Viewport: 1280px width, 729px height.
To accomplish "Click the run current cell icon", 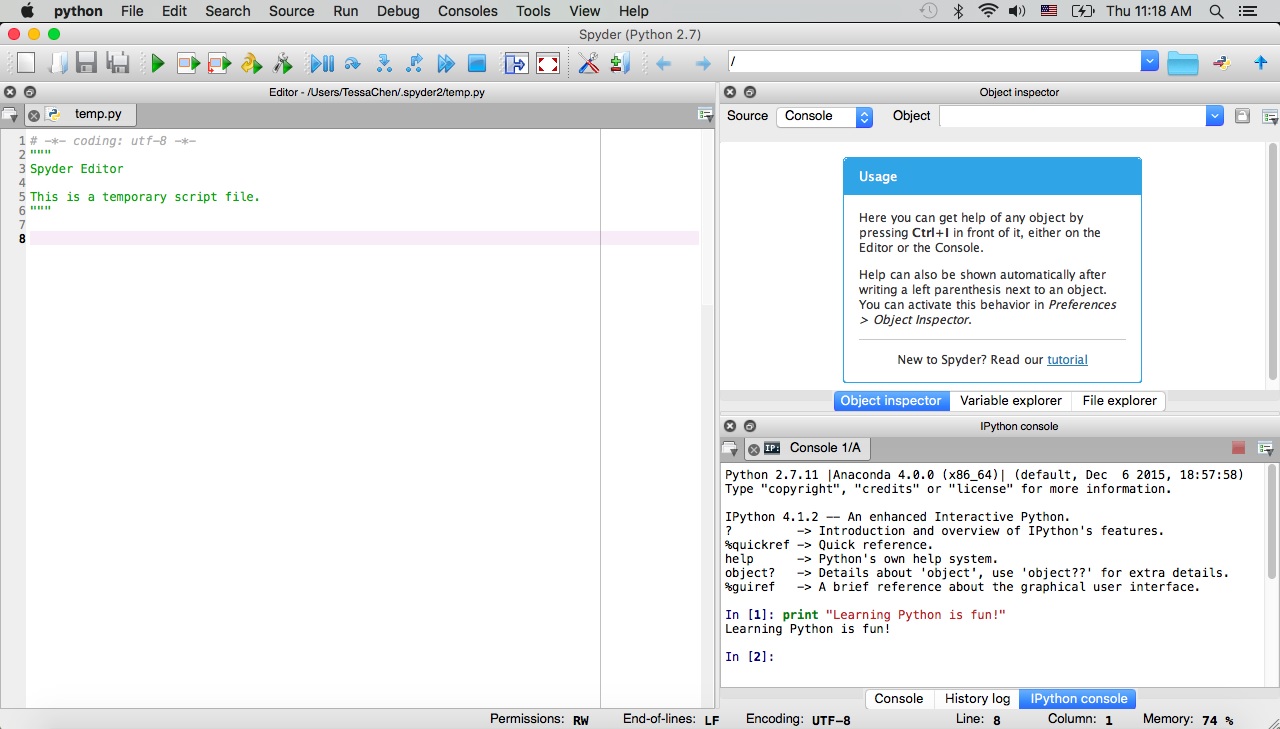I will (x=188, y=64).
